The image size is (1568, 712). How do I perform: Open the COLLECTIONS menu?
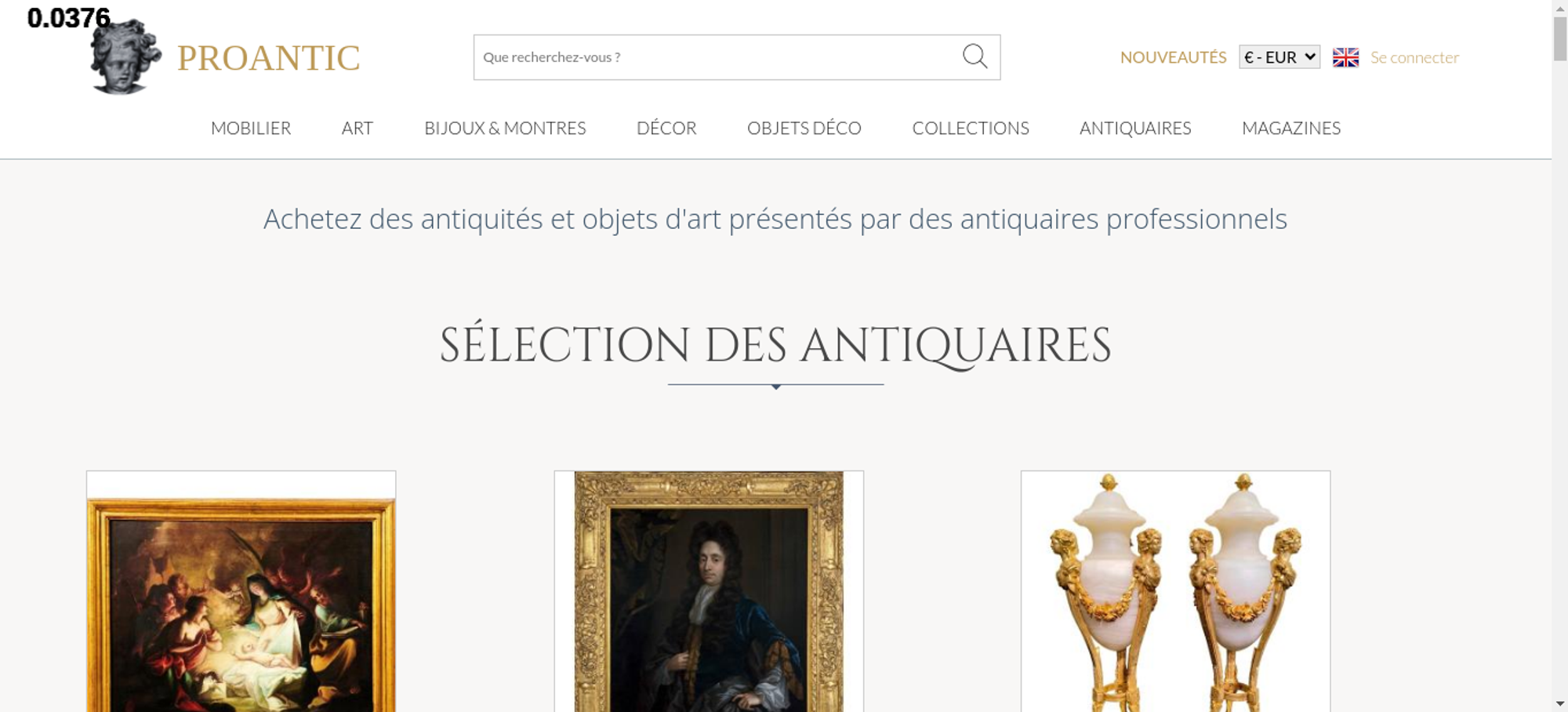coord(971,128)
